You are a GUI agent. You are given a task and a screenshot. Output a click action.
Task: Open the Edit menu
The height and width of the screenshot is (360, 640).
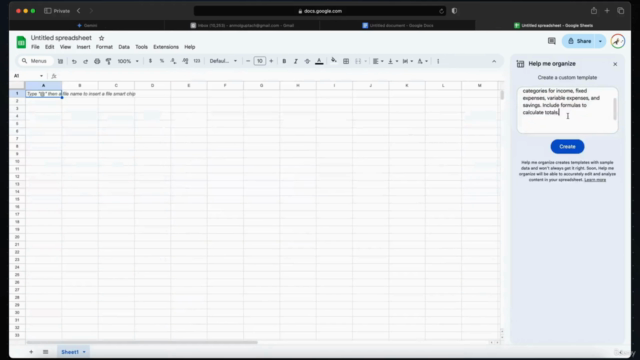49,47
